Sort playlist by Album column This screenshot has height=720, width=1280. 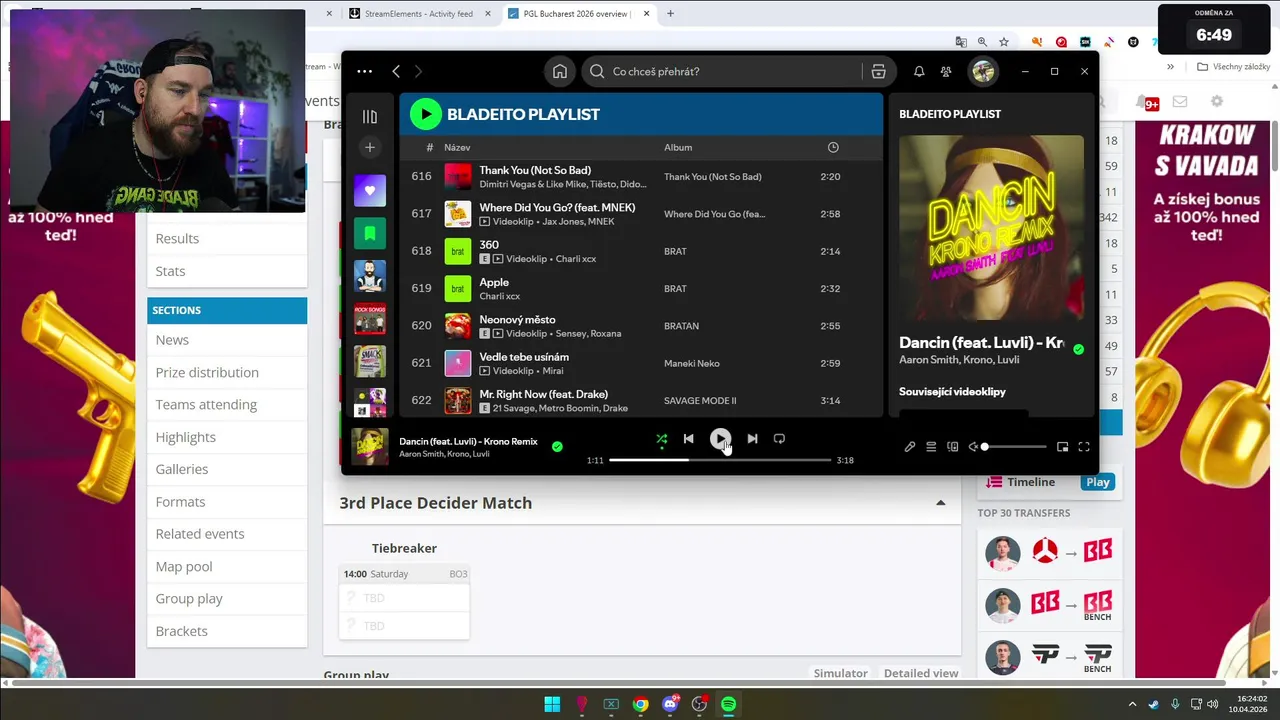[678, 148]
